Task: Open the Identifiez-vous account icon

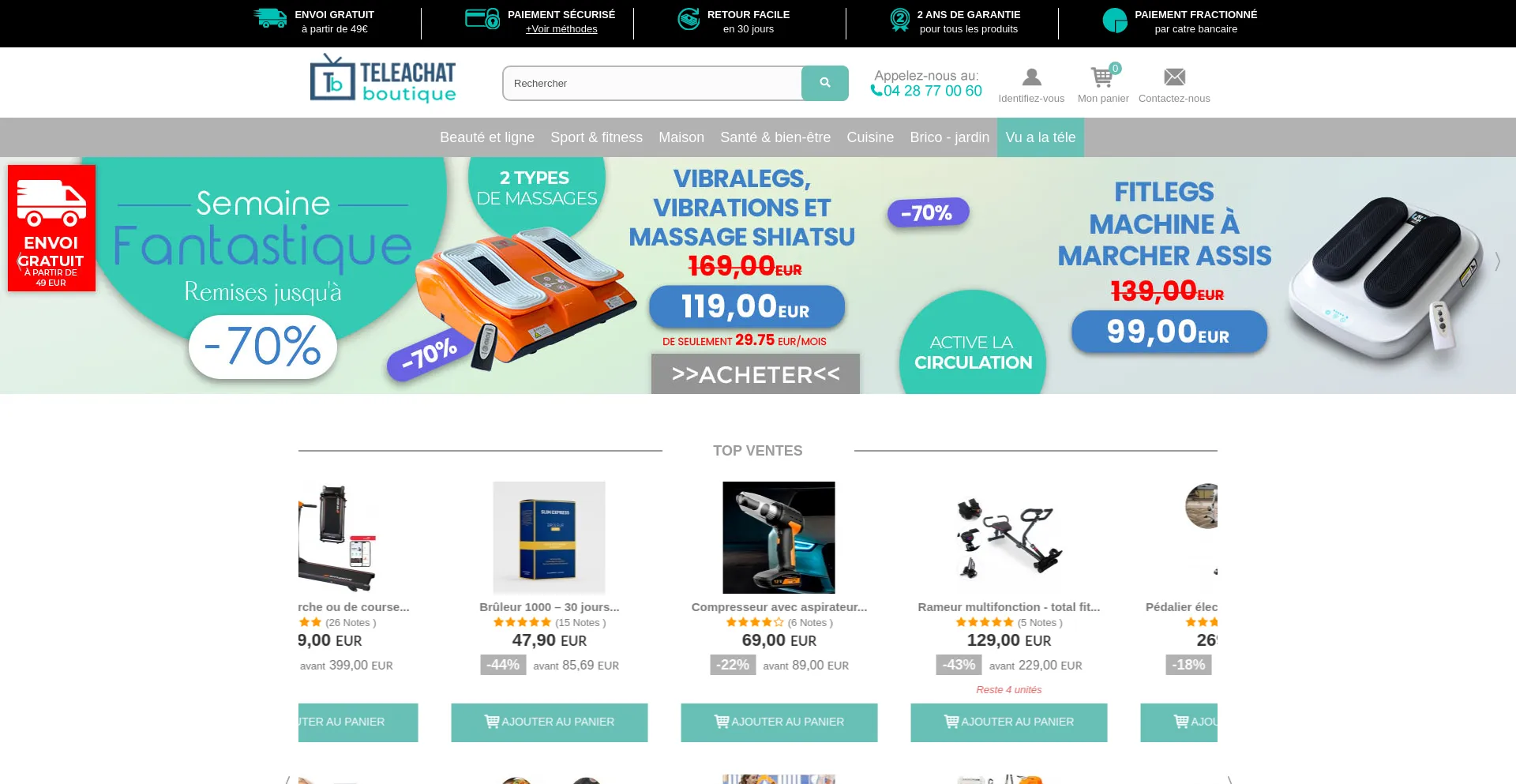Action: [1031, 77]
